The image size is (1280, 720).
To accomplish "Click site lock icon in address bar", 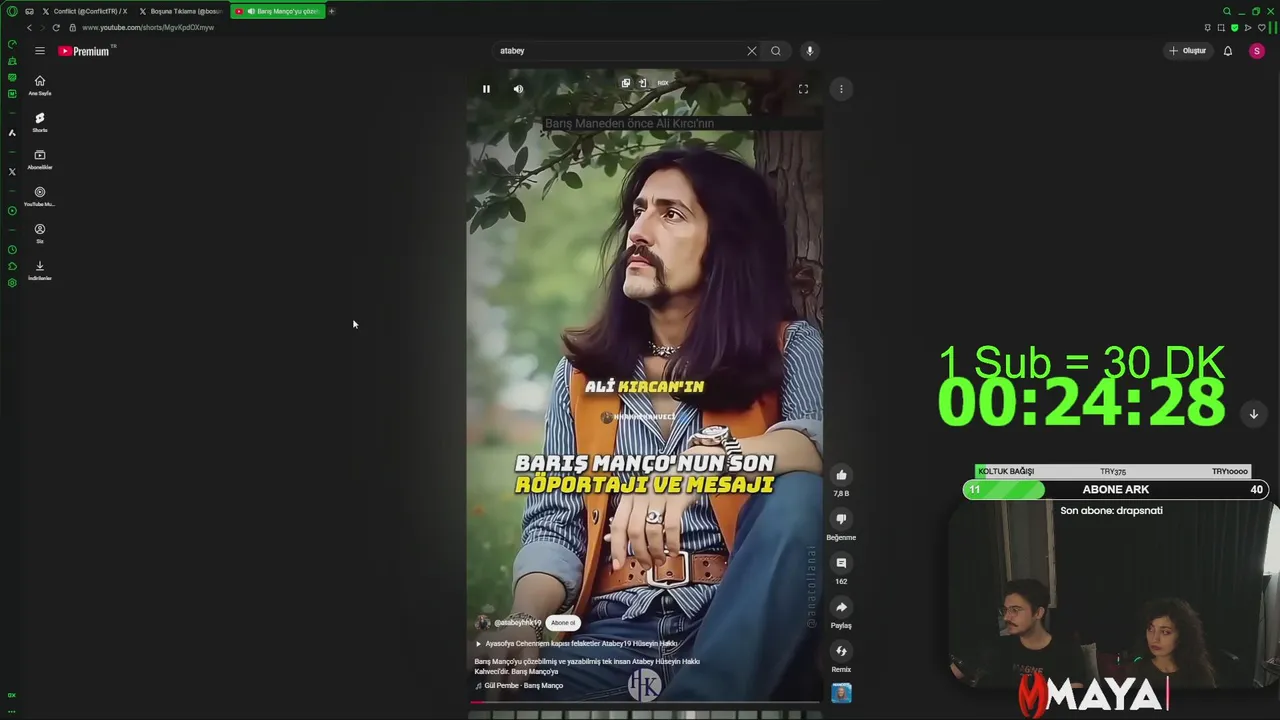I will 73,28.
